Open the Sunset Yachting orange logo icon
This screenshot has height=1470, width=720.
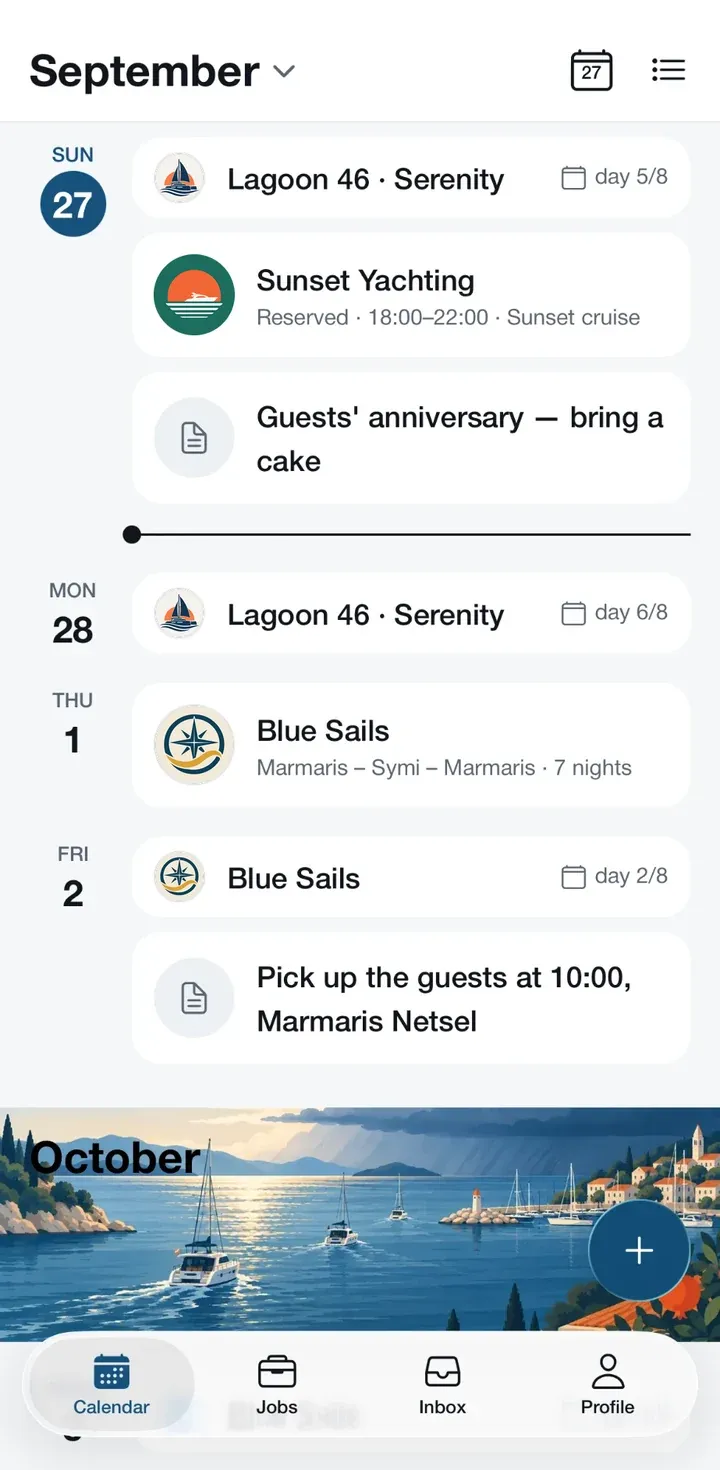coord(194,295)
